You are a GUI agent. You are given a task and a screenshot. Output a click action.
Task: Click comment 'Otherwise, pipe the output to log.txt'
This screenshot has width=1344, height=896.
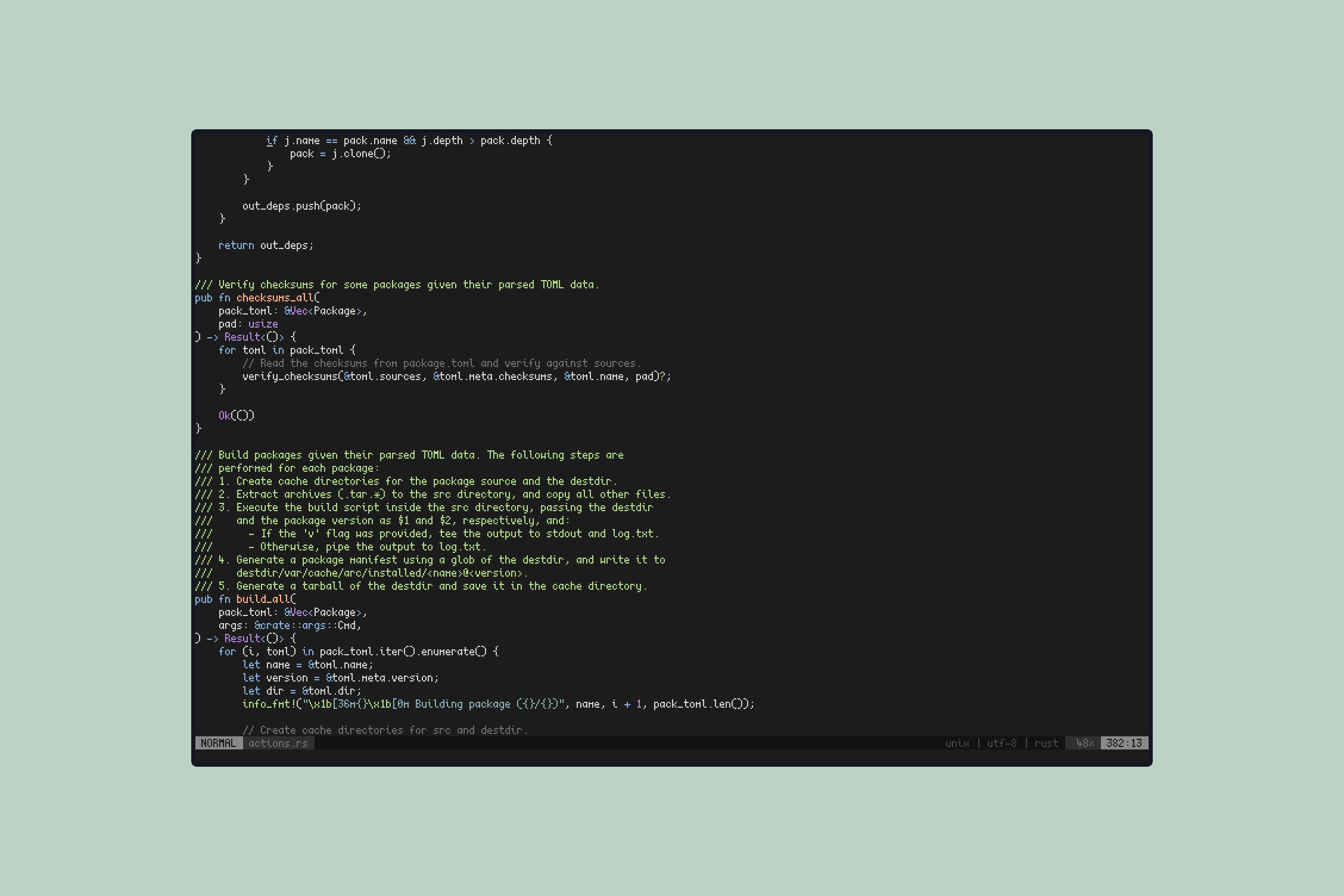point(340,546)
